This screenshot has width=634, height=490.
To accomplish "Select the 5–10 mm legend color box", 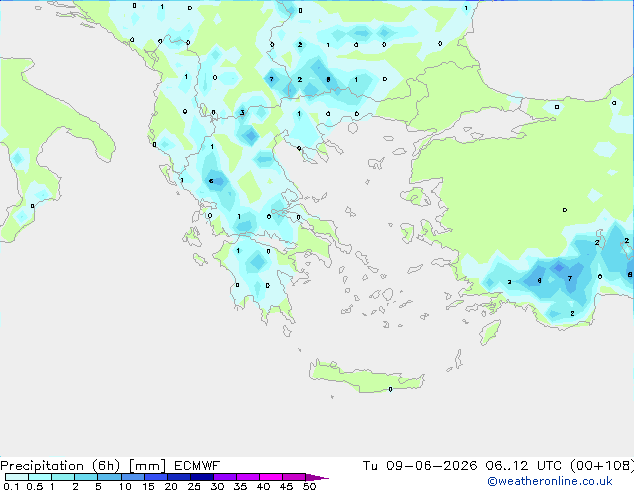I will 109,477.
